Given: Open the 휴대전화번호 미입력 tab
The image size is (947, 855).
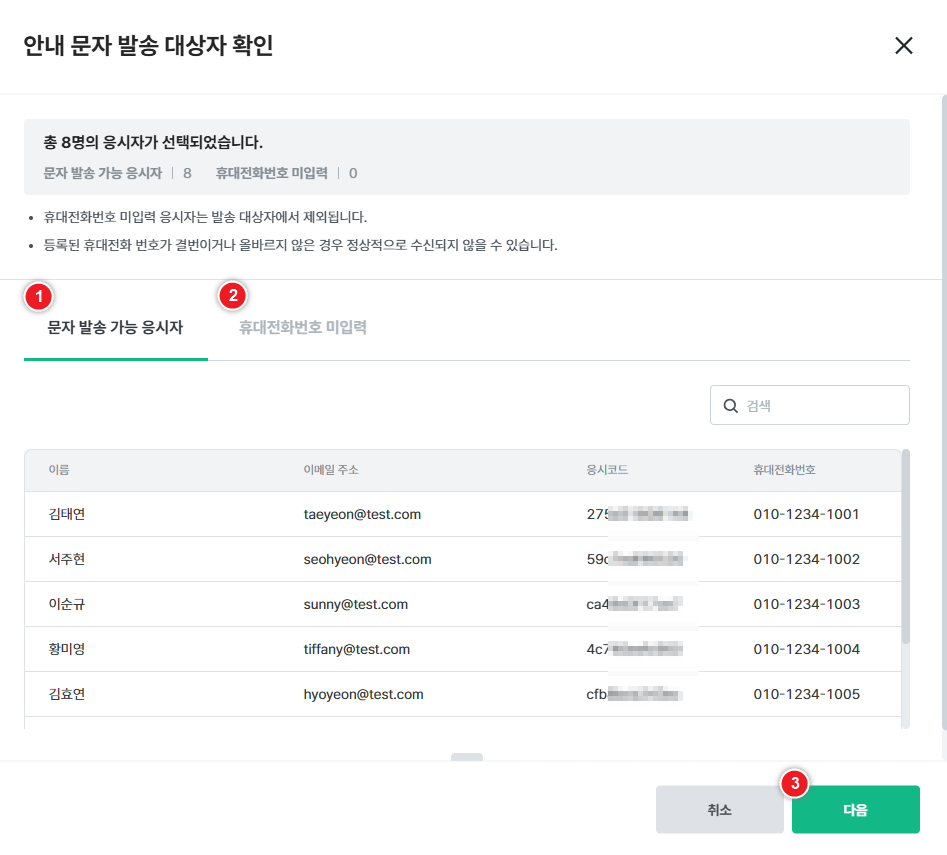Looking at the screenshot, I should [302, 328].
